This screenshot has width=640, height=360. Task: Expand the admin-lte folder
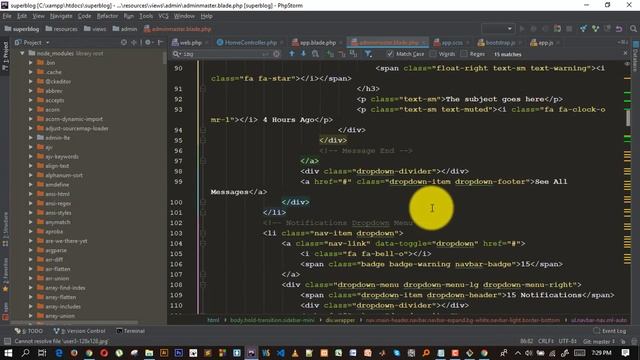pyautogui.click(x=31, y=138)
